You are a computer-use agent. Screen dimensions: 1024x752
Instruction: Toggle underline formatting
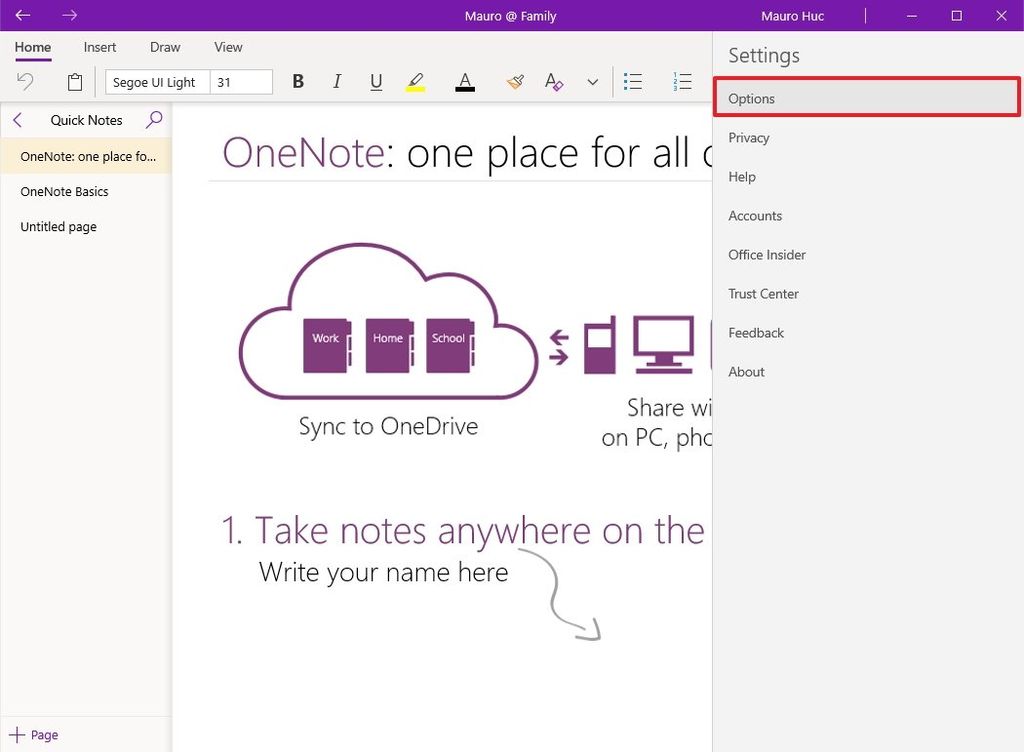(376, 82)
